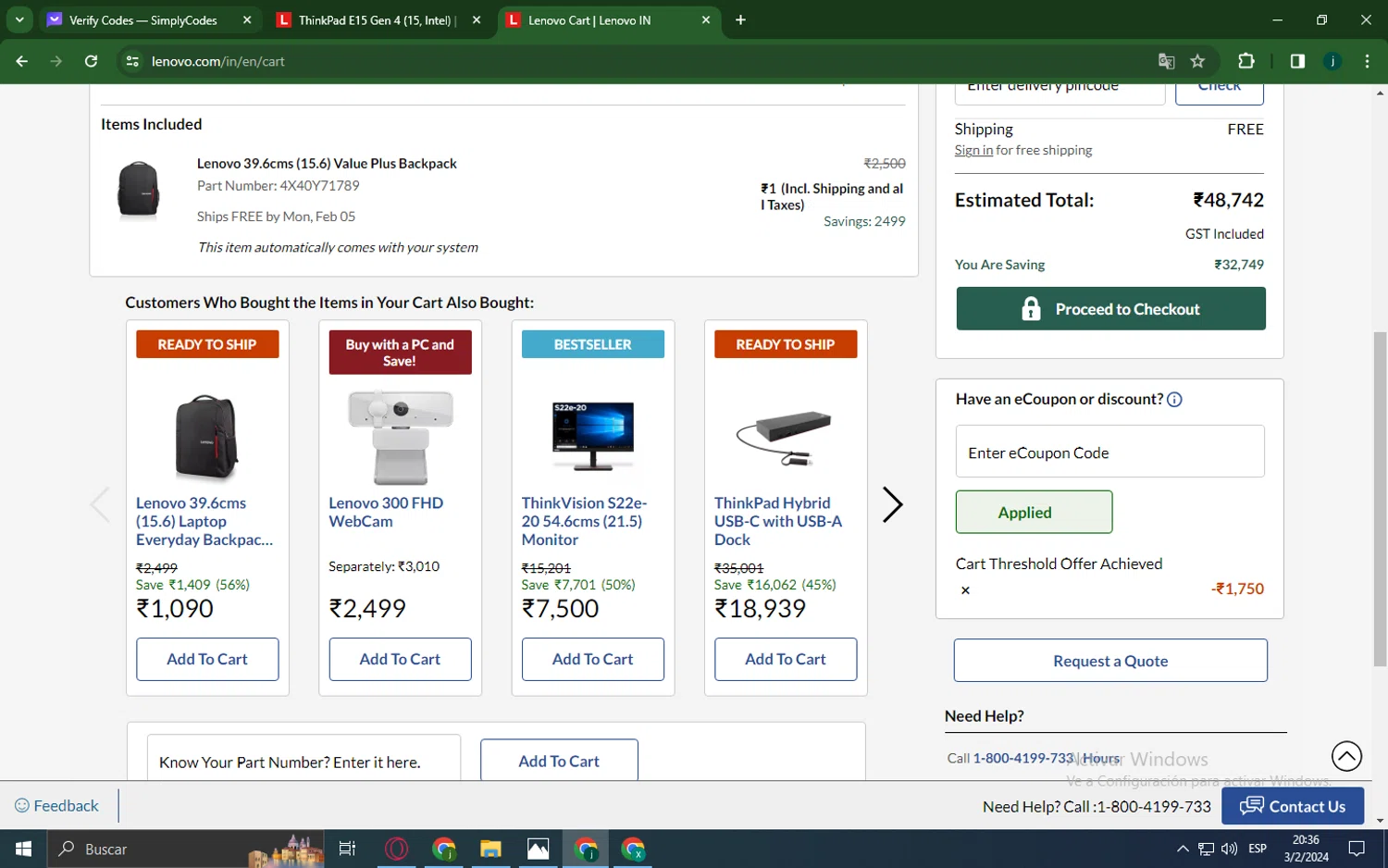Open the network icon in system tray
This screenshot has width=1388, height=868.
(1206, 849)
